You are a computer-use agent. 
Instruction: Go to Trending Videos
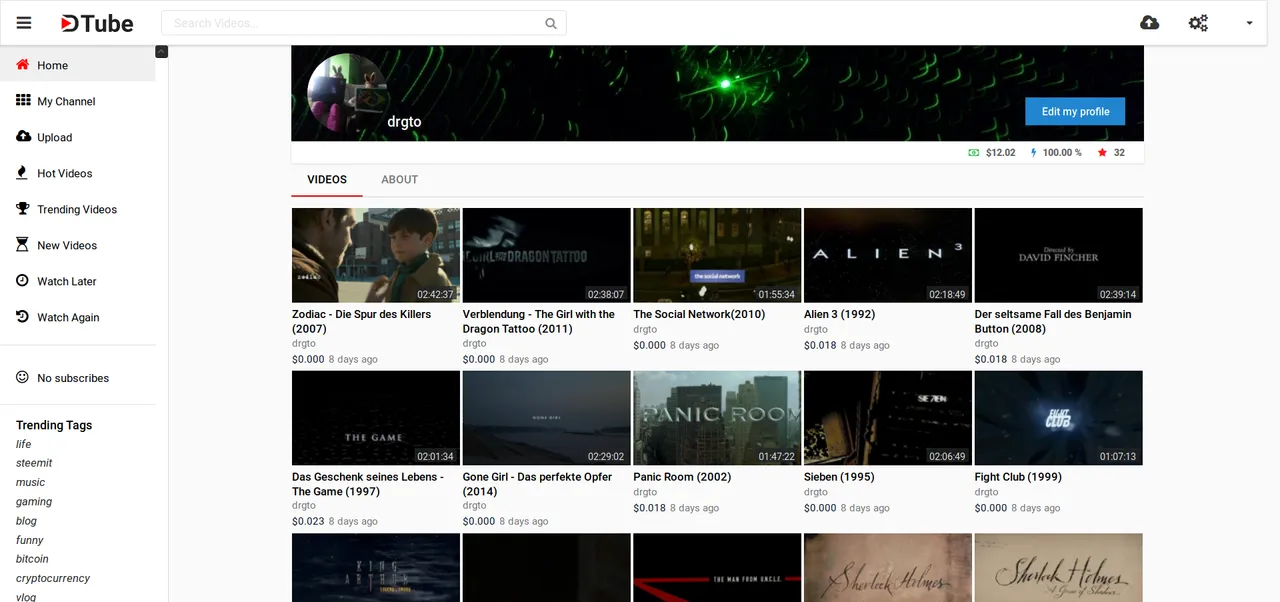coord(77,209)
